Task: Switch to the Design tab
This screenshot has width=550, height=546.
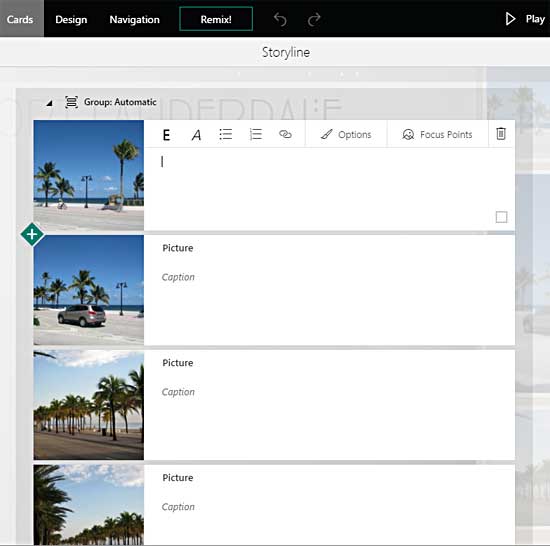Action: (x=71, y=19)
